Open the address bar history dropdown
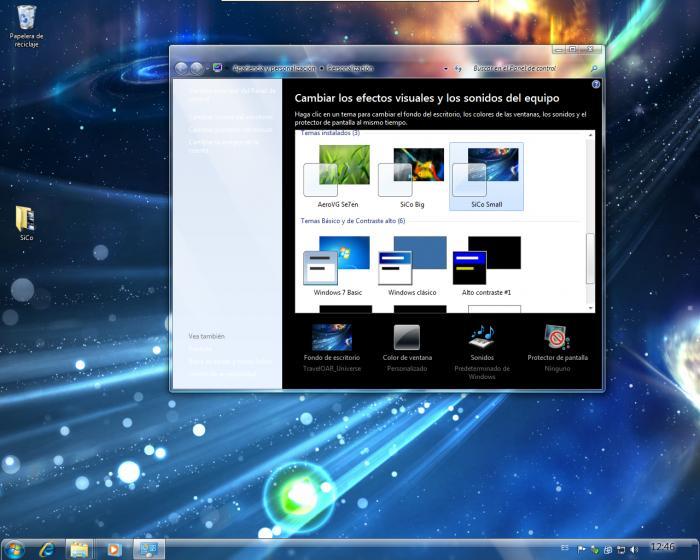700x560 pixels. pyautogui.click(x=446, y=69)
